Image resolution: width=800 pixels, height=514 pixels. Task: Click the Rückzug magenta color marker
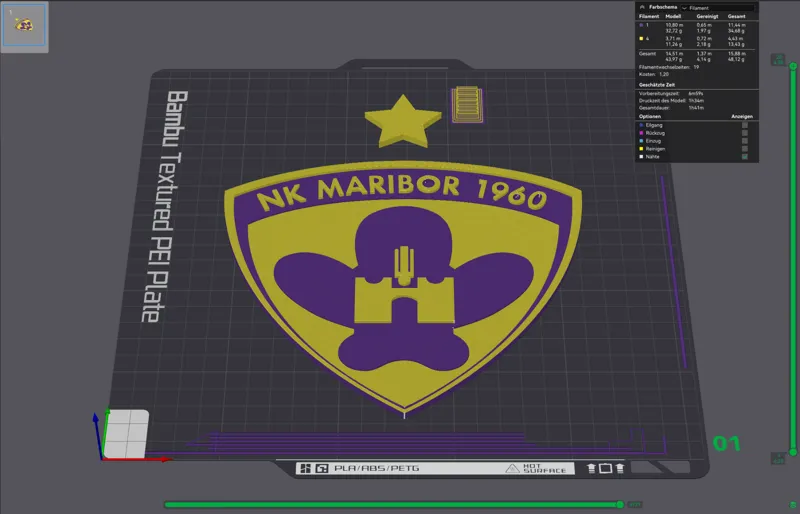(x=641, y=133)
